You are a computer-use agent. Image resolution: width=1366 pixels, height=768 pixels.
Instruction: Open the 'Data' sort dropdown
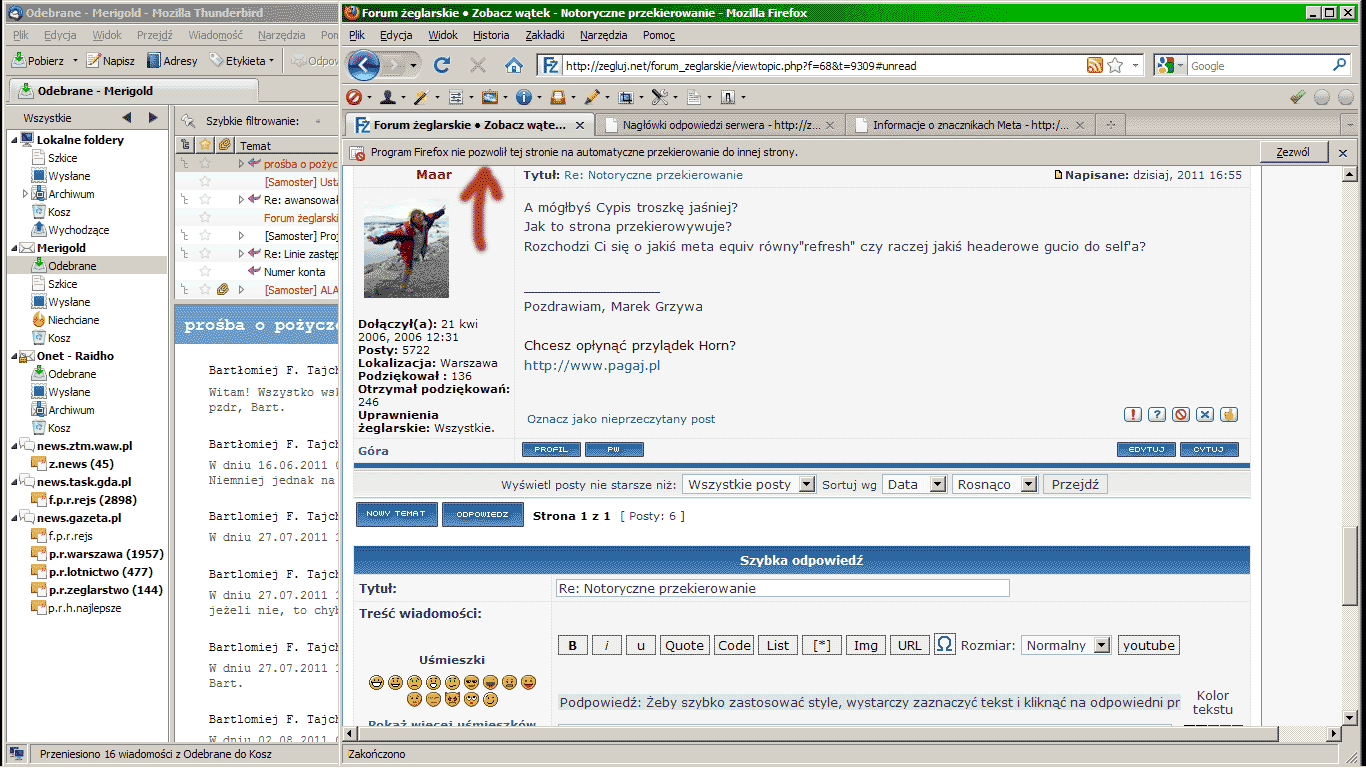point(914,484)
